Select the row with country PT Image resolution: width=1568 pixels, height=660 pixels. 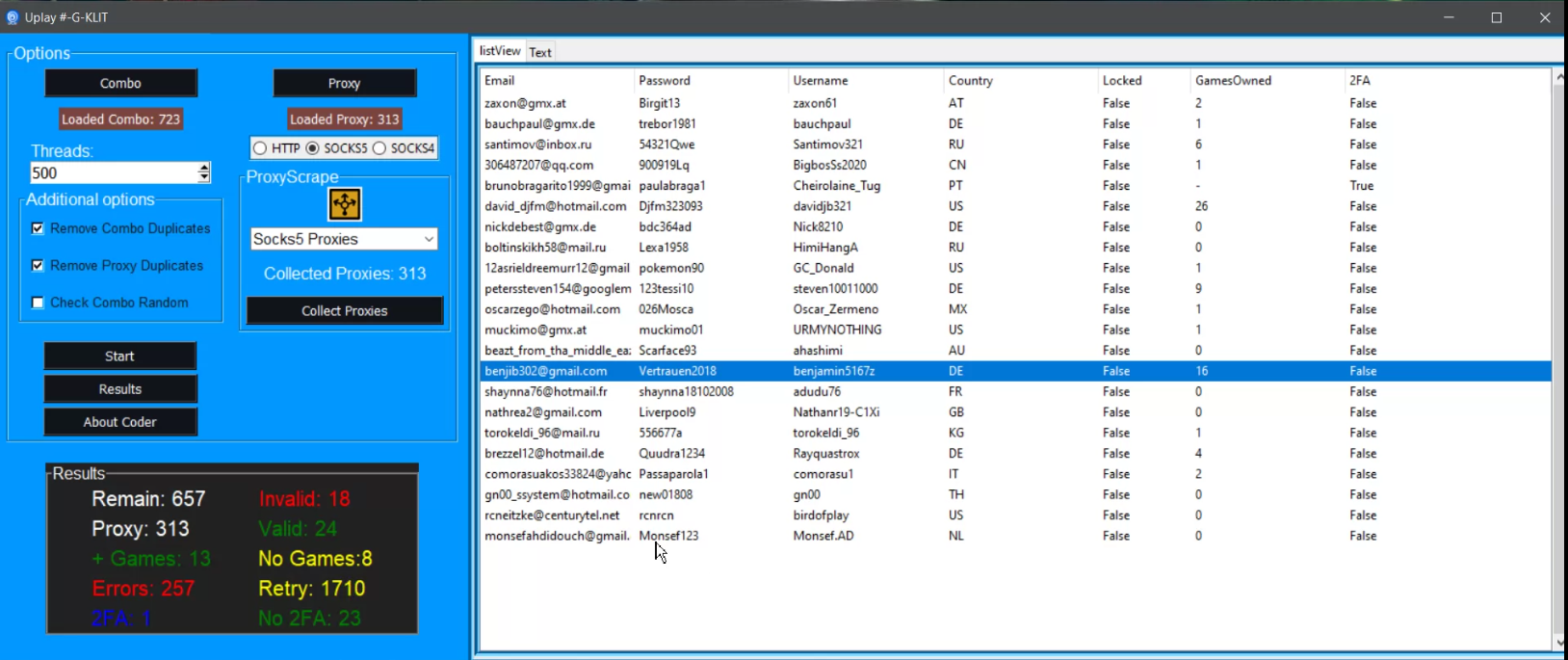(1015, 185)
